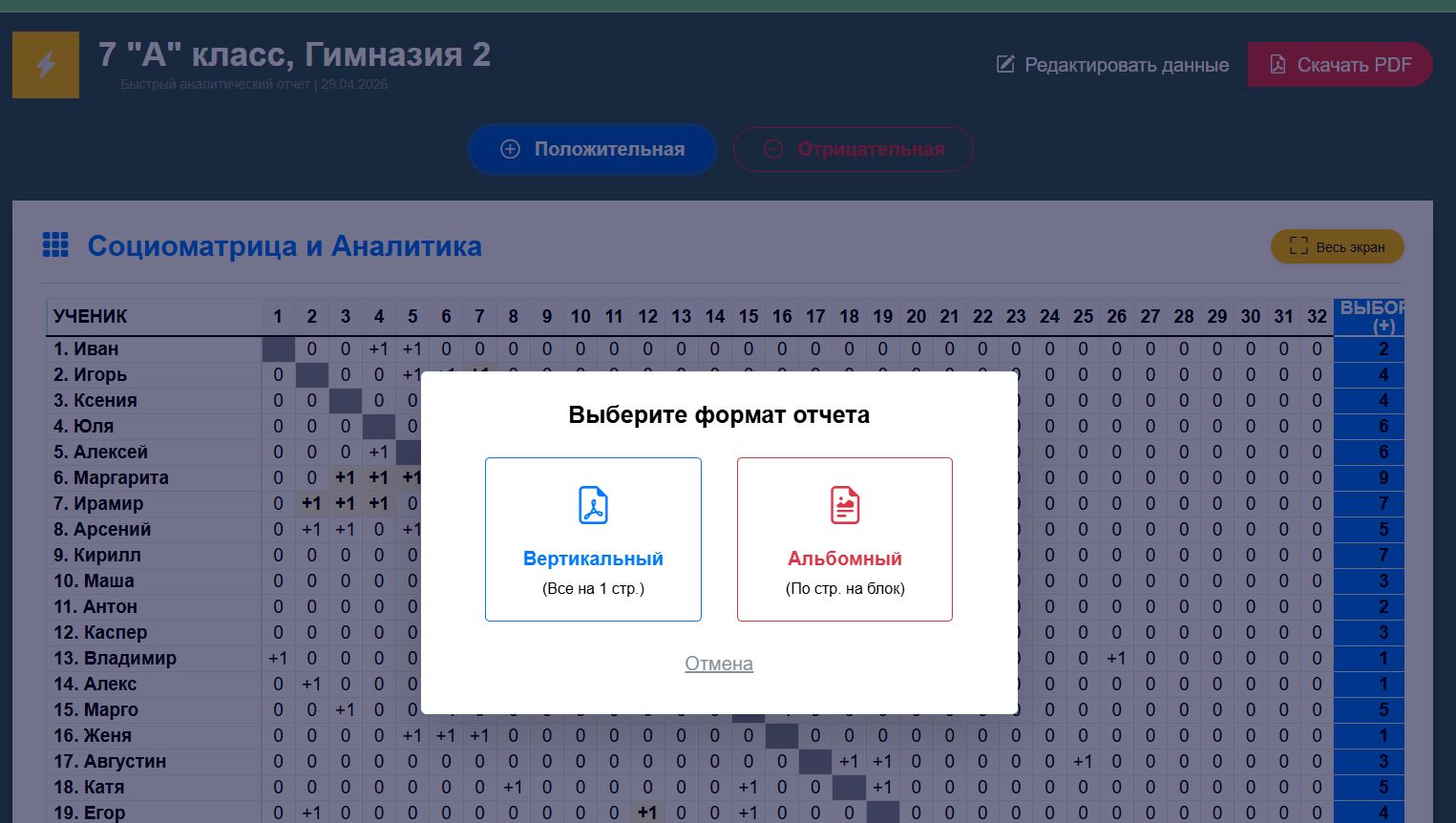Click the PDF icon inside the Скачать PDF button
This screenshot has height=823, width=1456.
click(x=1277, y=65)
